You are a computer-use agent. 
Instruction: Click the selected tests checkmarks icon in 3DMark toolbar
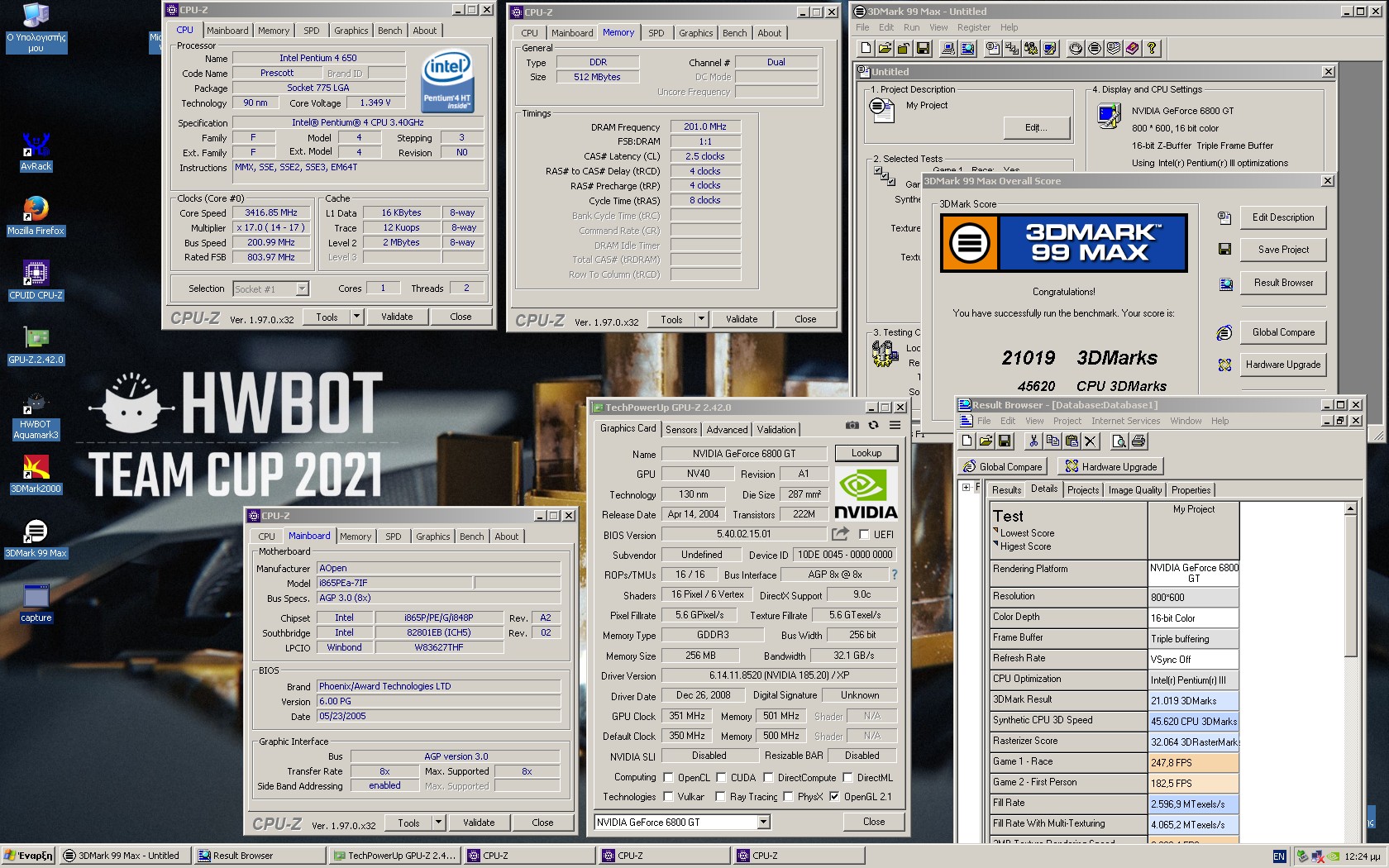tap(1011, 49)
